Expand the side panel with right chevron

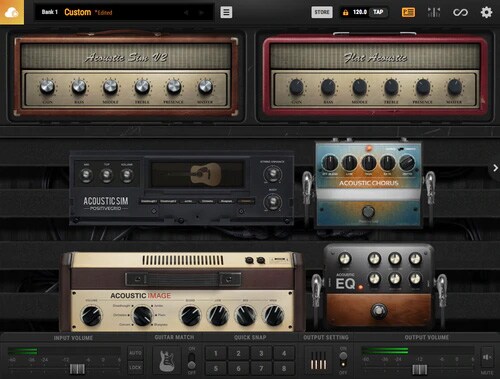pyautogui.click(x=495, y=168)
